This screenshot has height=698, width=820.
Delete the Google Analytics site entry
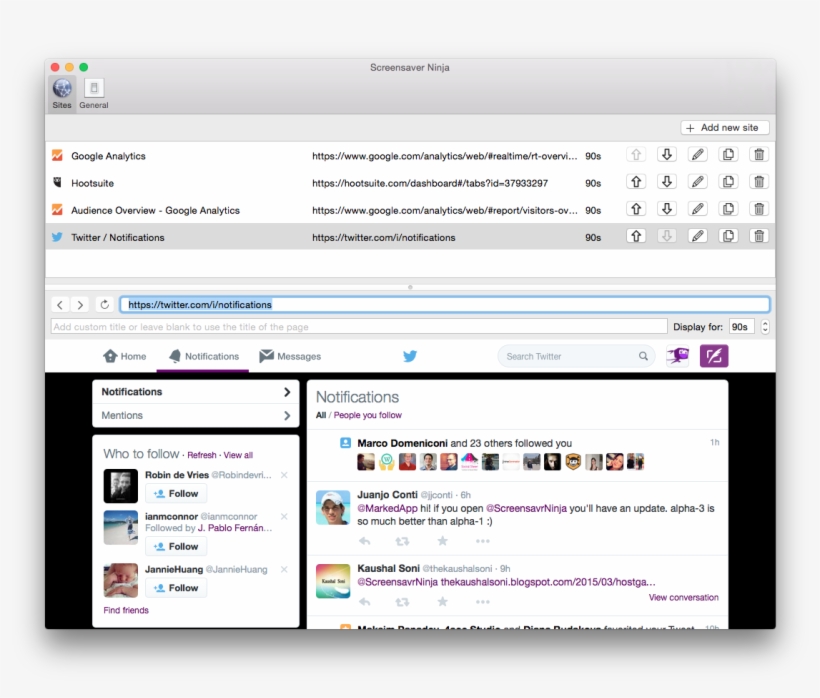759,155
